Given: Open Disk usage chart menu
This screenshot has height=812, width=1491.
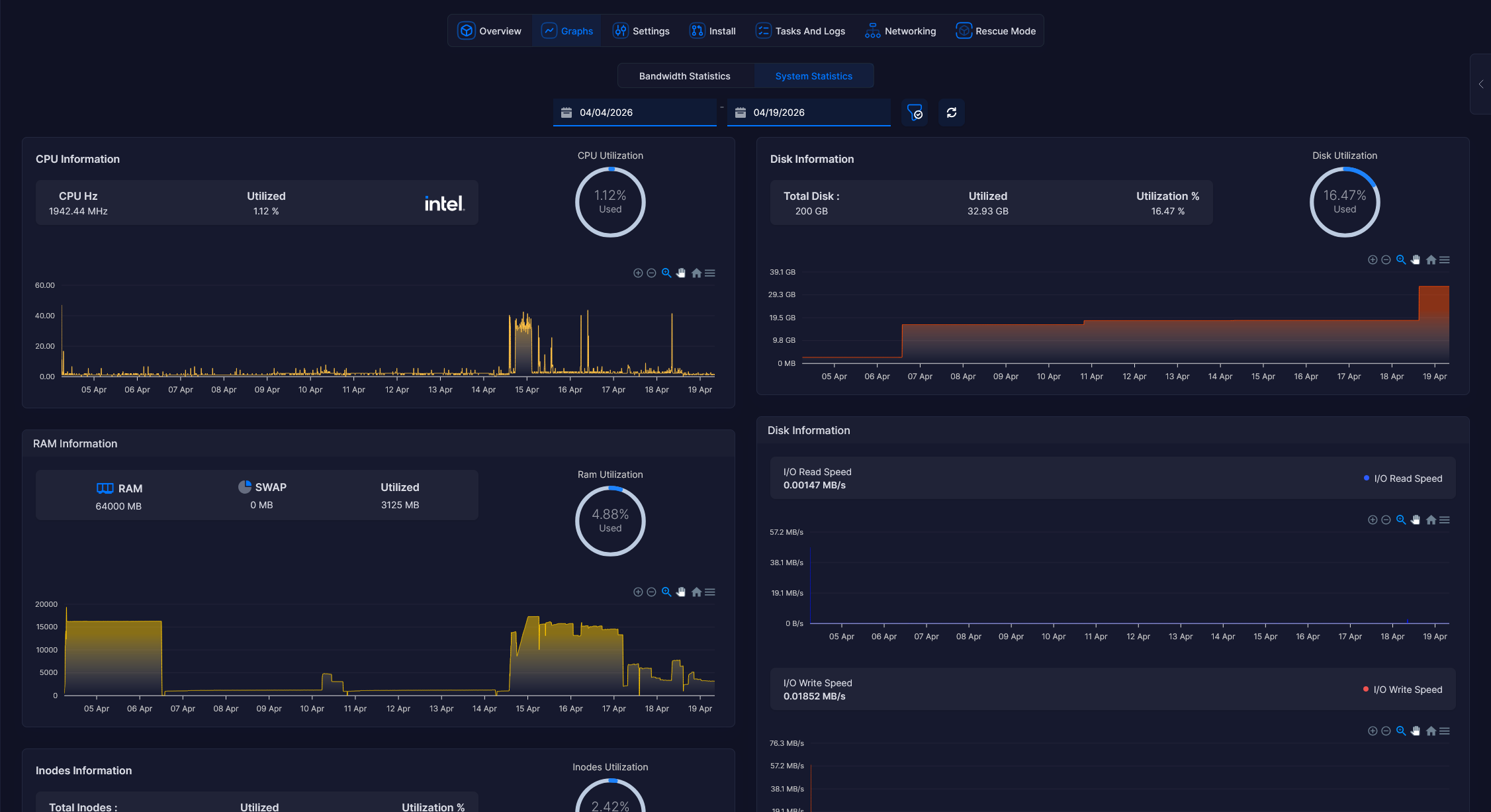Looking at the screenshot, I should (1445, 260).
